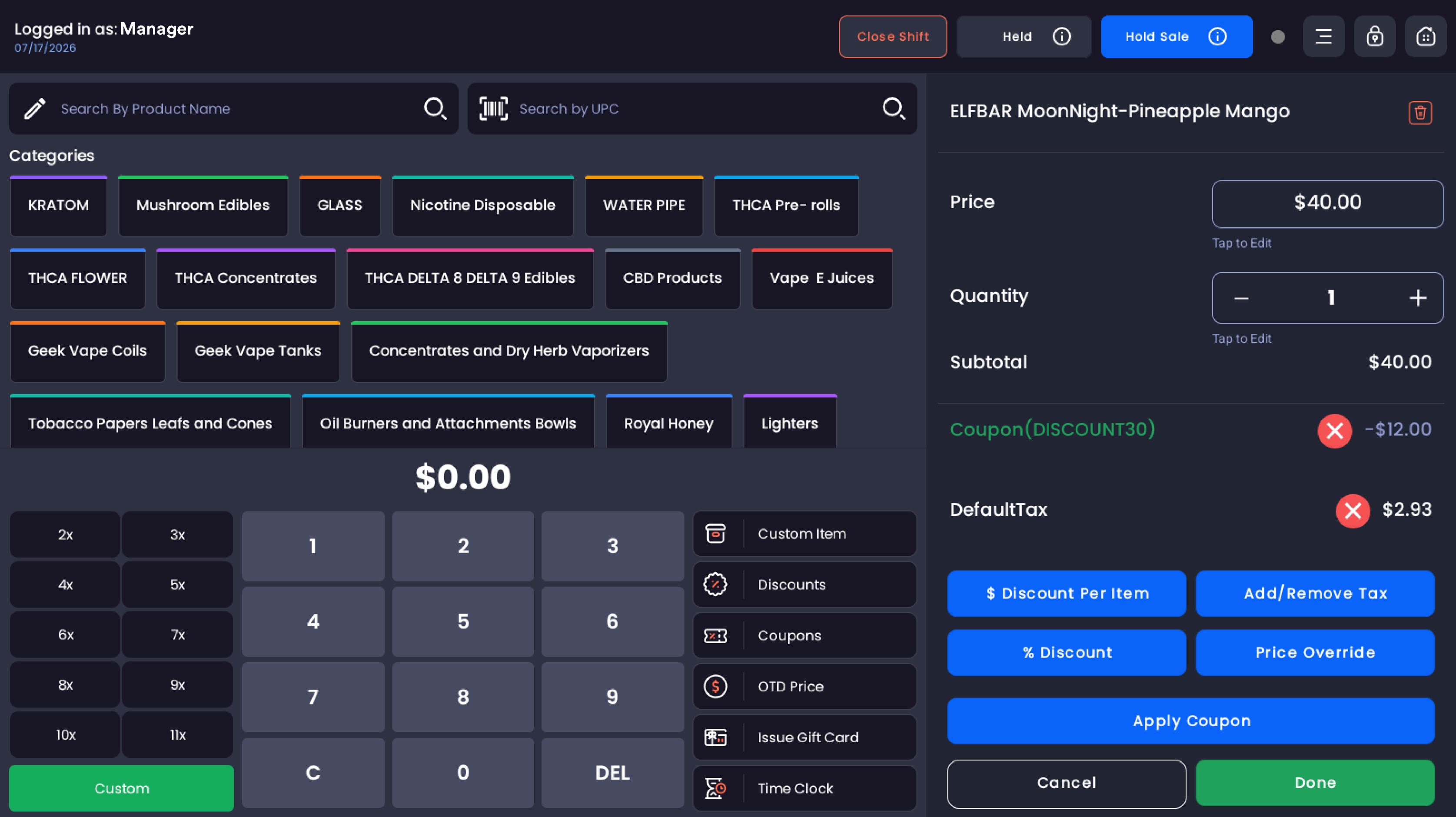Increase quantity with plus button
1456x817 pixels.
[1418, 298]
